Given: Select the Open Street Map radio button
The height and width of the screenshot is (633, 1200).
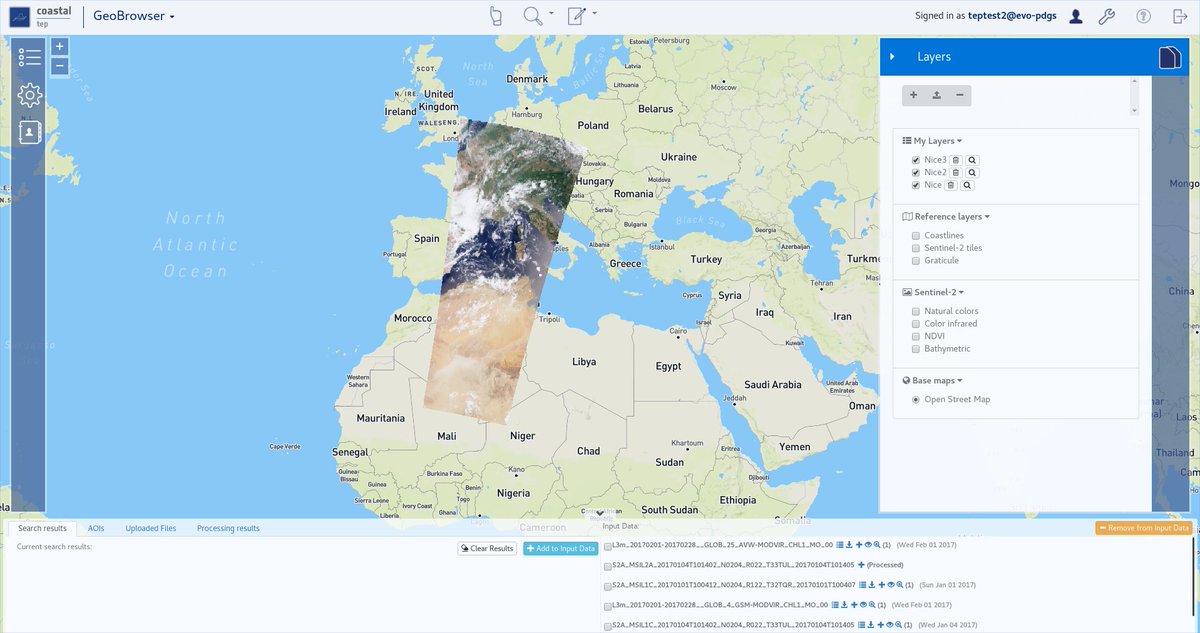Looking at the screenshot, I should [x=916, y=400].
